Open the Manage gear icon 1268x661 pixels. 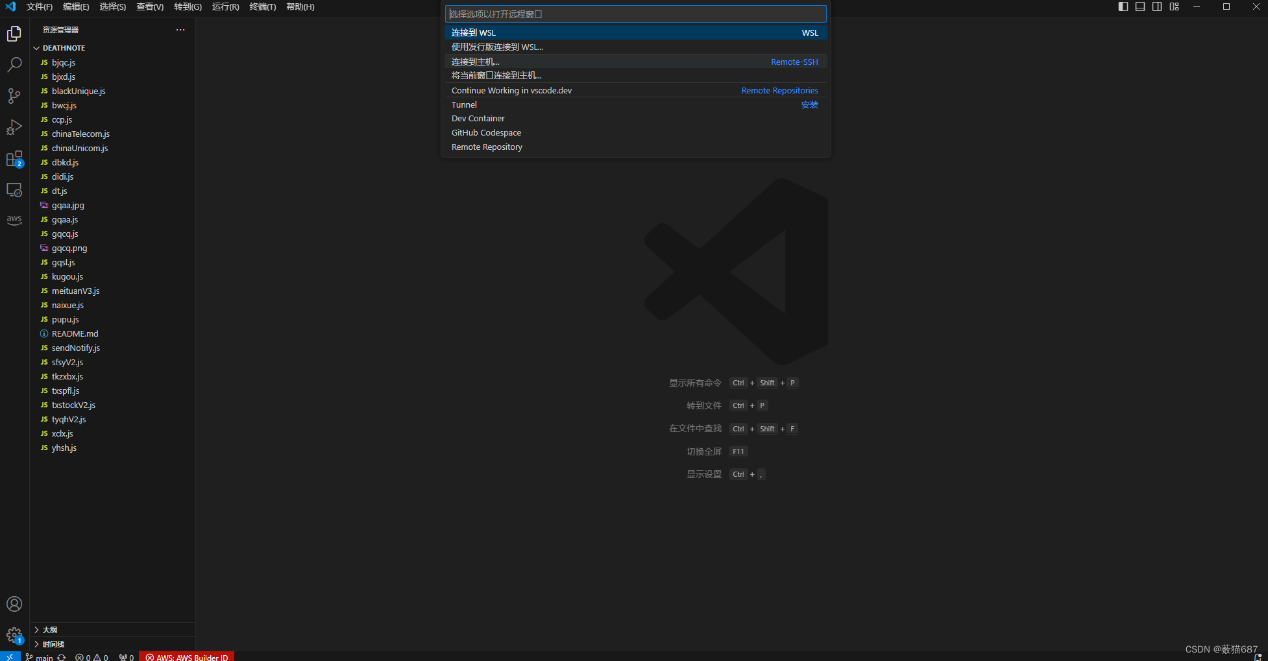click(x=14, y=635)
